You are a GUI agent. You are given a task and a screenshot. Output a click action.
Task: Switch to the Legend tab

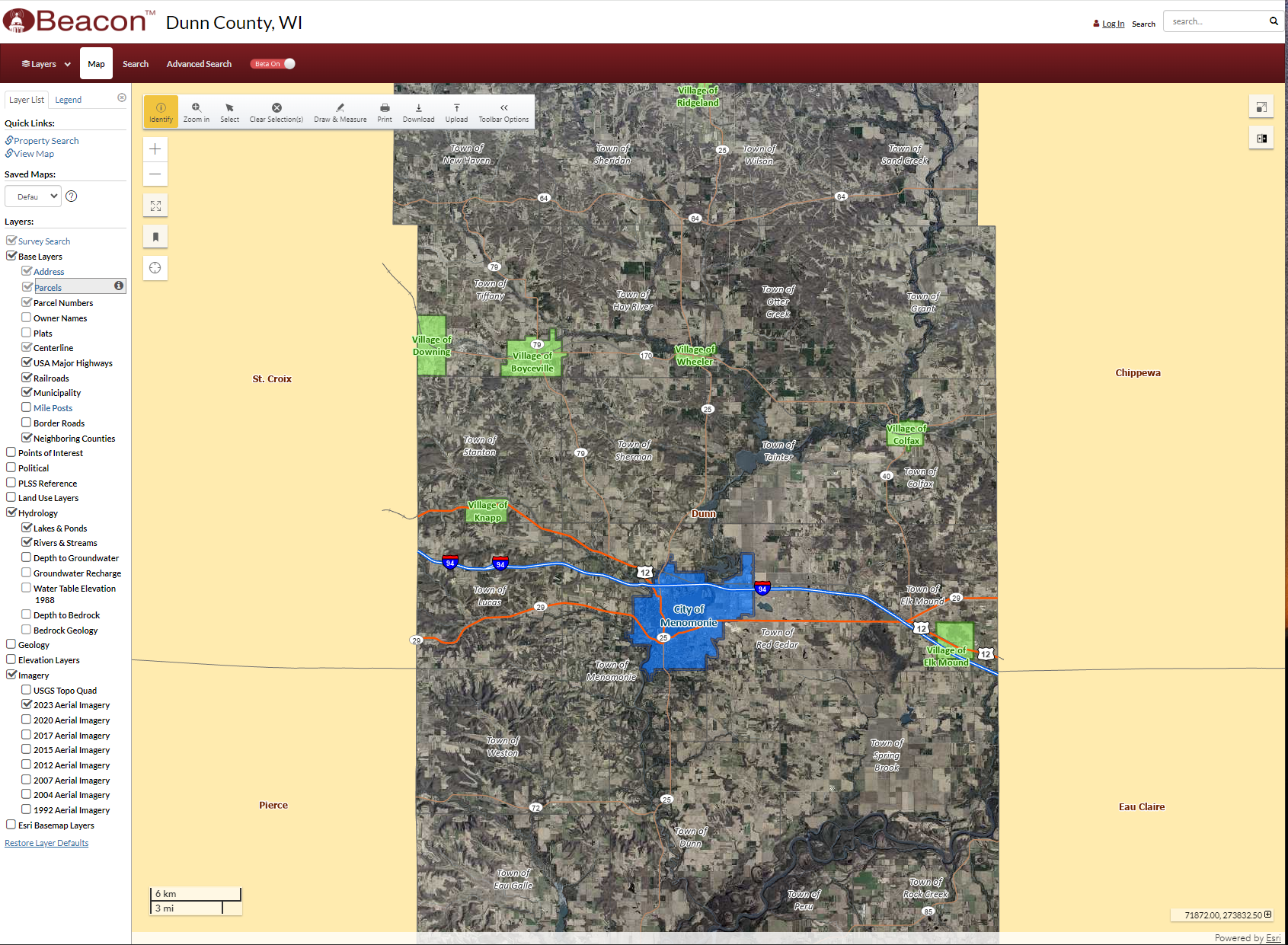click(x=68, y=99)
